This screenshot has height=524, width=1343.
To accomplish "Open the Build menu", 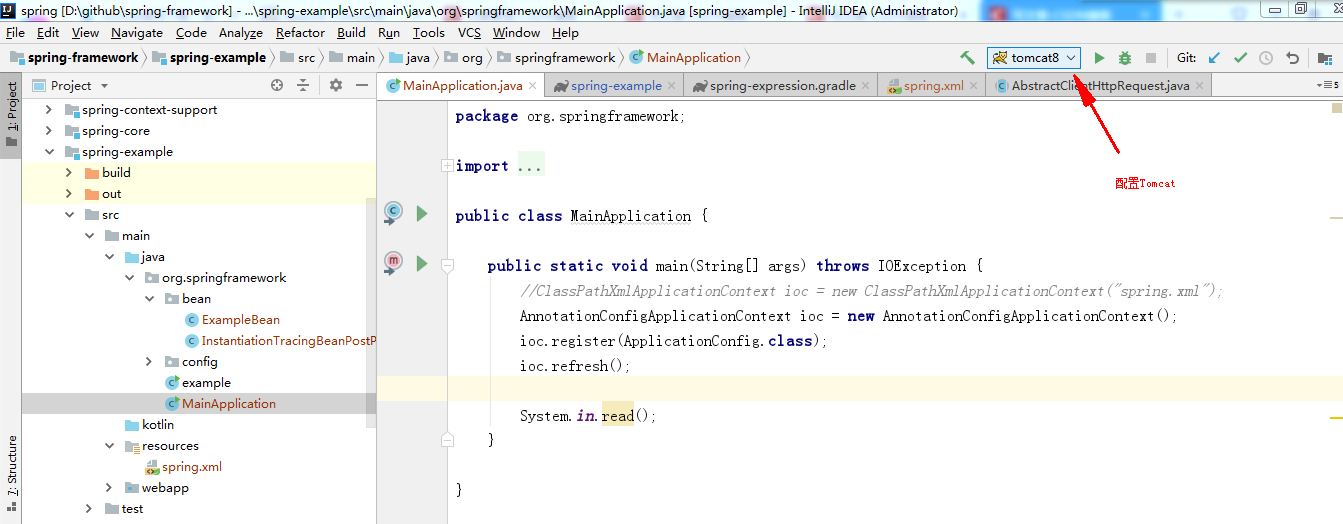I will tap(351, 33).
